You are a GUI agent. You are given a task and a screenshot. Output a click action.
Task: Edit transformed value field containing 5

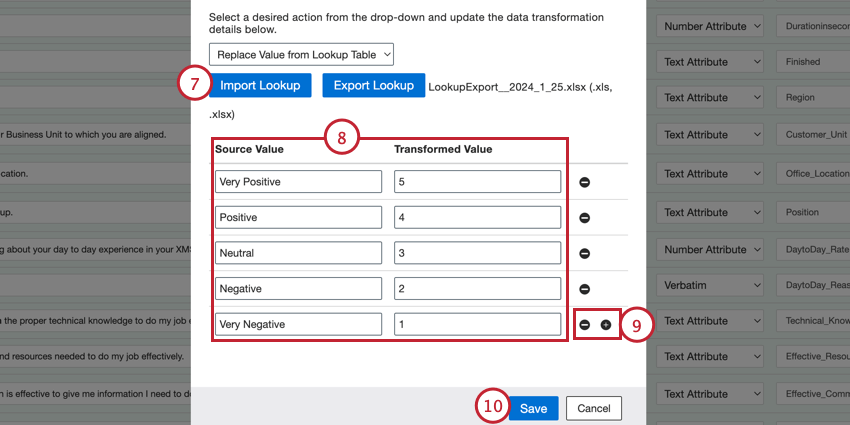pyautogui.click(x=478, y=182)
